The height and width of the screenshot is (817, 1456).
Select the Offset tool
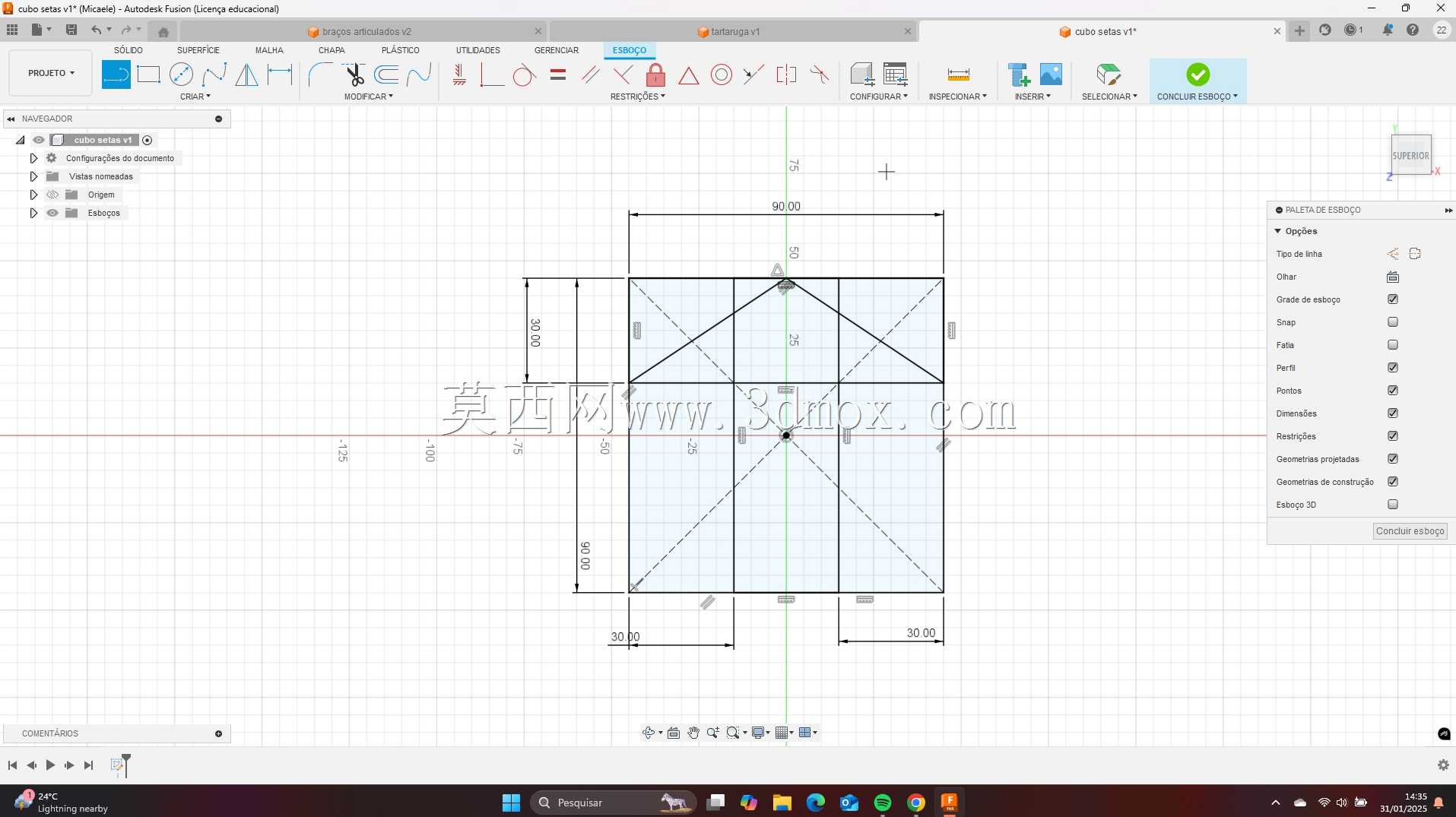click(387, 74)
